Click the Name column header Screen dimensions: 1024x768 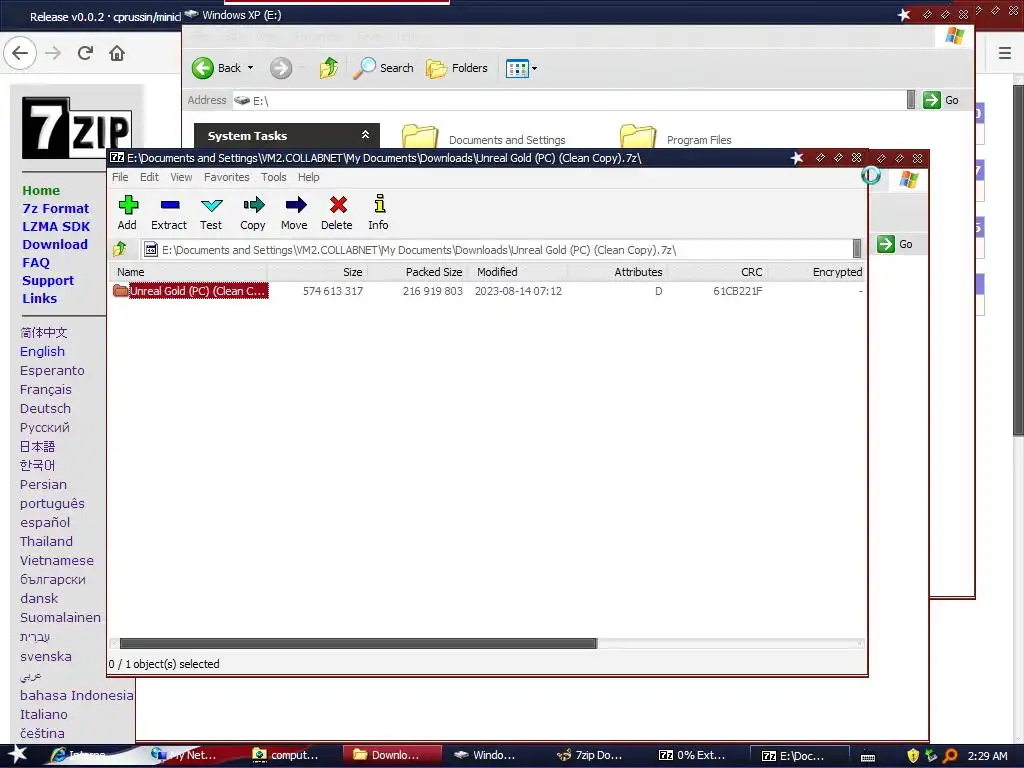[189, 272]
